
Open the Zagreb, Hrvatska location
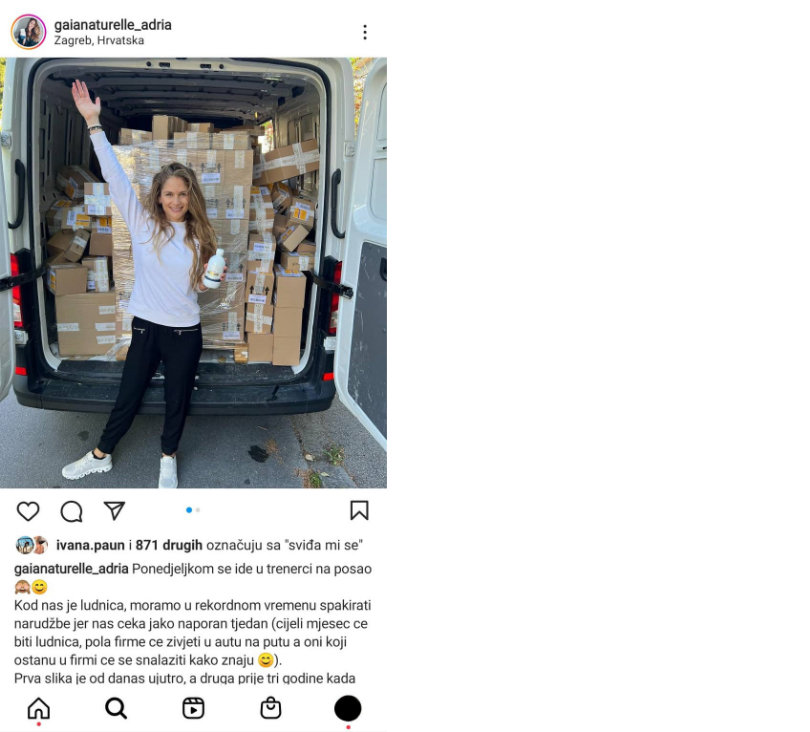point(99,40)
